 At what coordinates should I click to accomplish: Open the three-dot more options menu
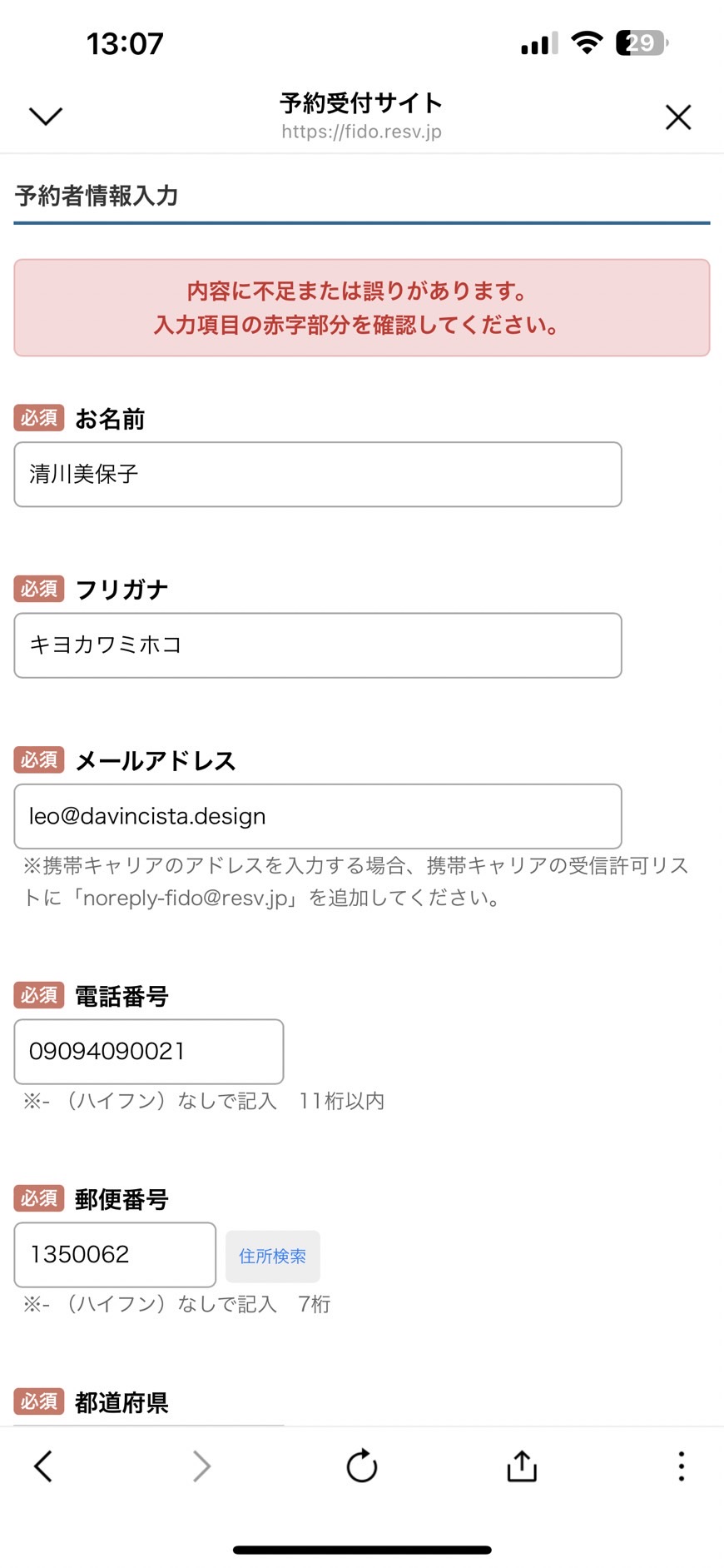click(x=682, y=1466)
